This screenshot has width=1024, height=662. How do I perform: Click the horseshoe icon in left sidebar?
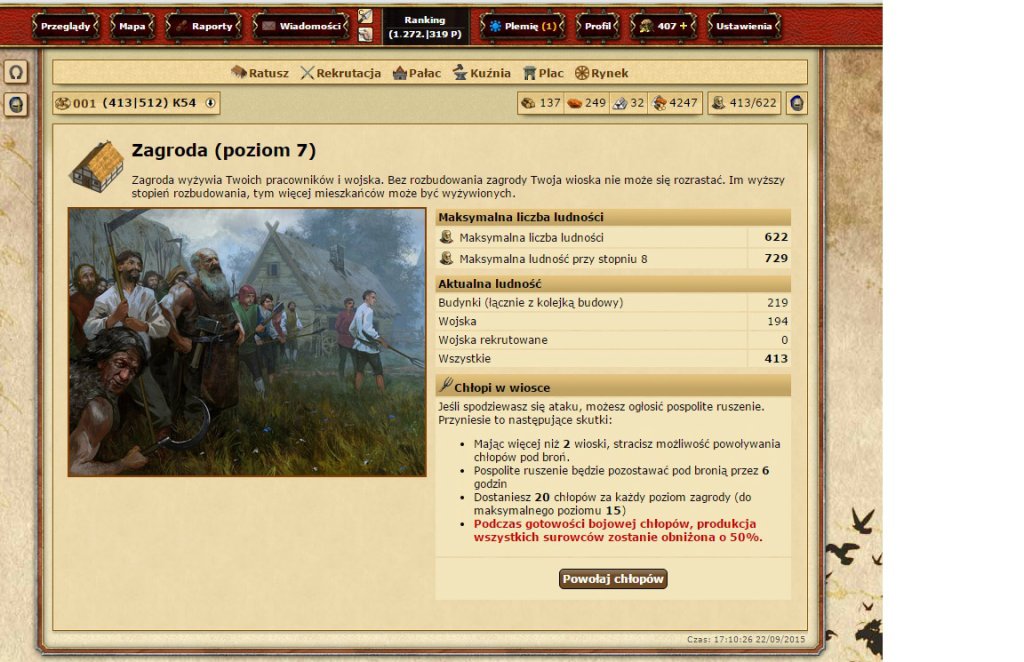[x=16, y=72]
